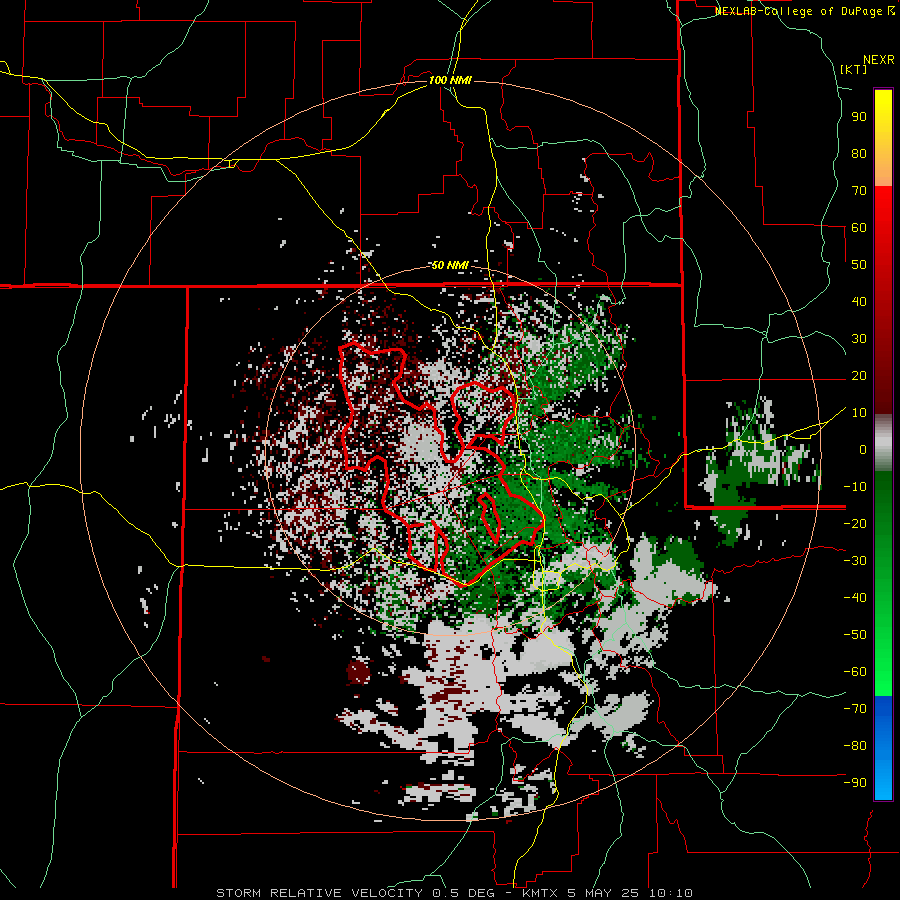The height and width of the screenshot is (900, 900).
Task: Click the "50 NMI" range ring label
Action: [450, 265]
